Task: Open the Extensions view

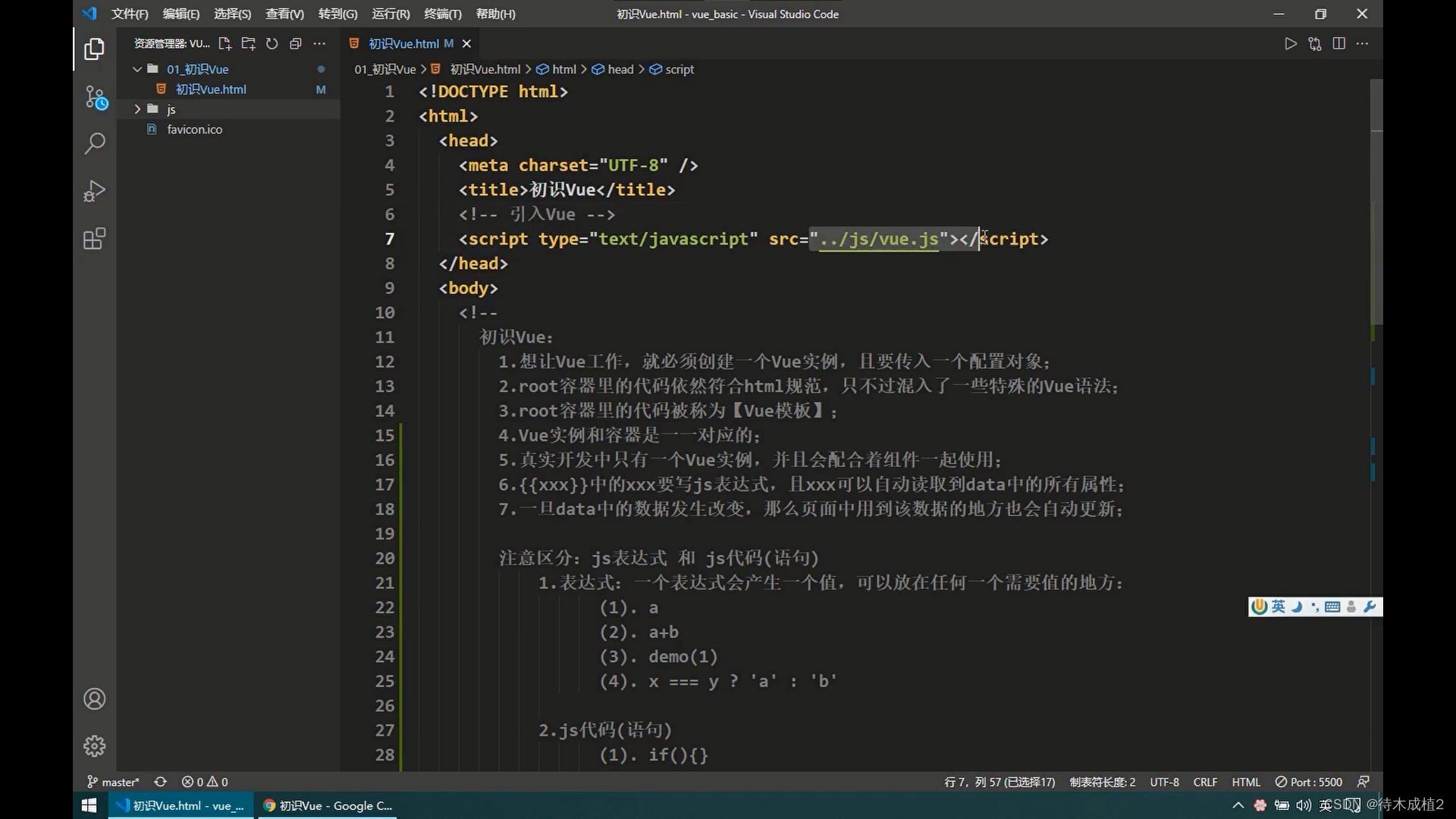Action: [x=94, y=239]
